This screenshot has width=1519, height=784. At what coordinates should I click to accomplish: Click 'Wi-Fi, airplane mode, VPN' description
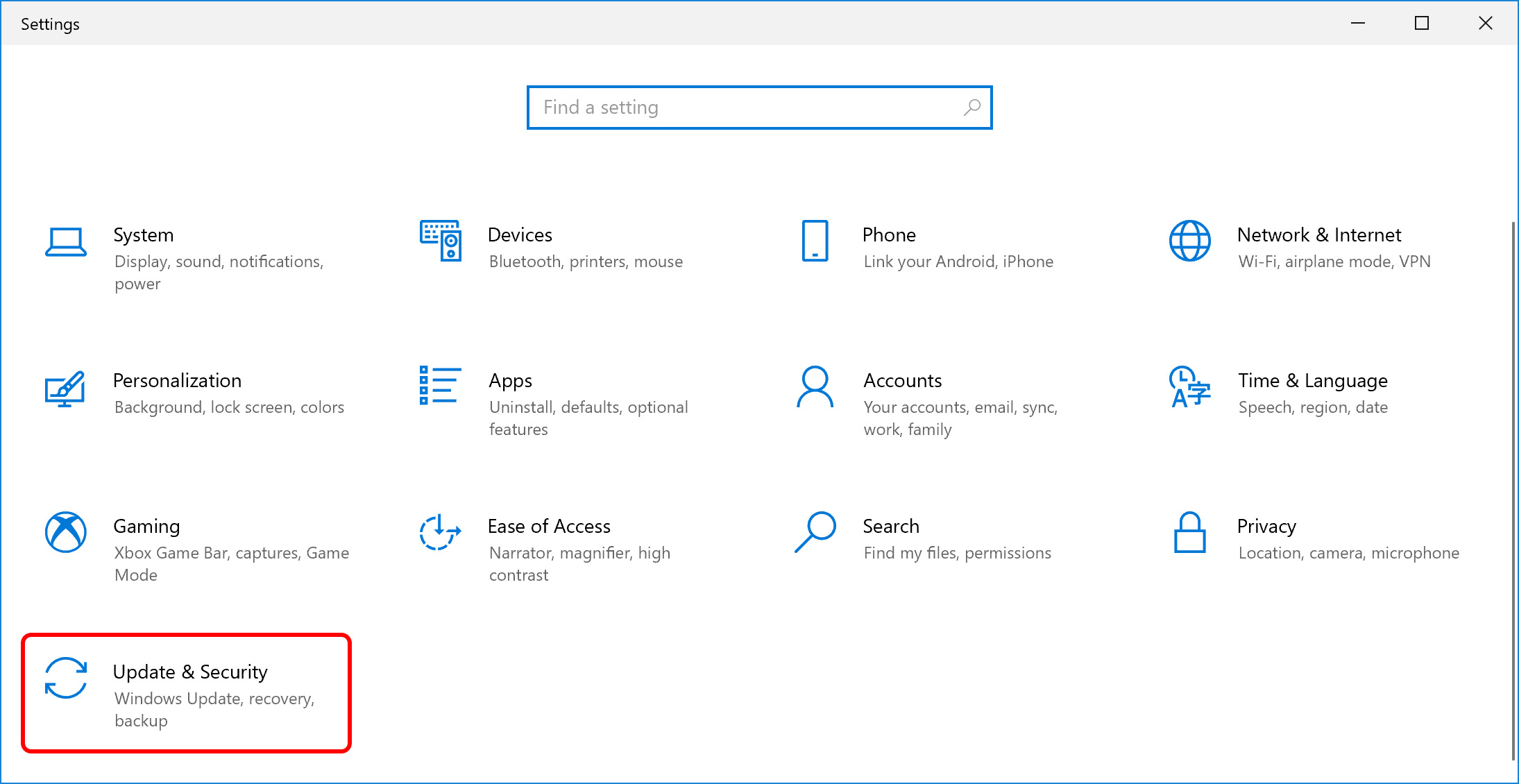pyautogui.click(x=1335, y=262)
